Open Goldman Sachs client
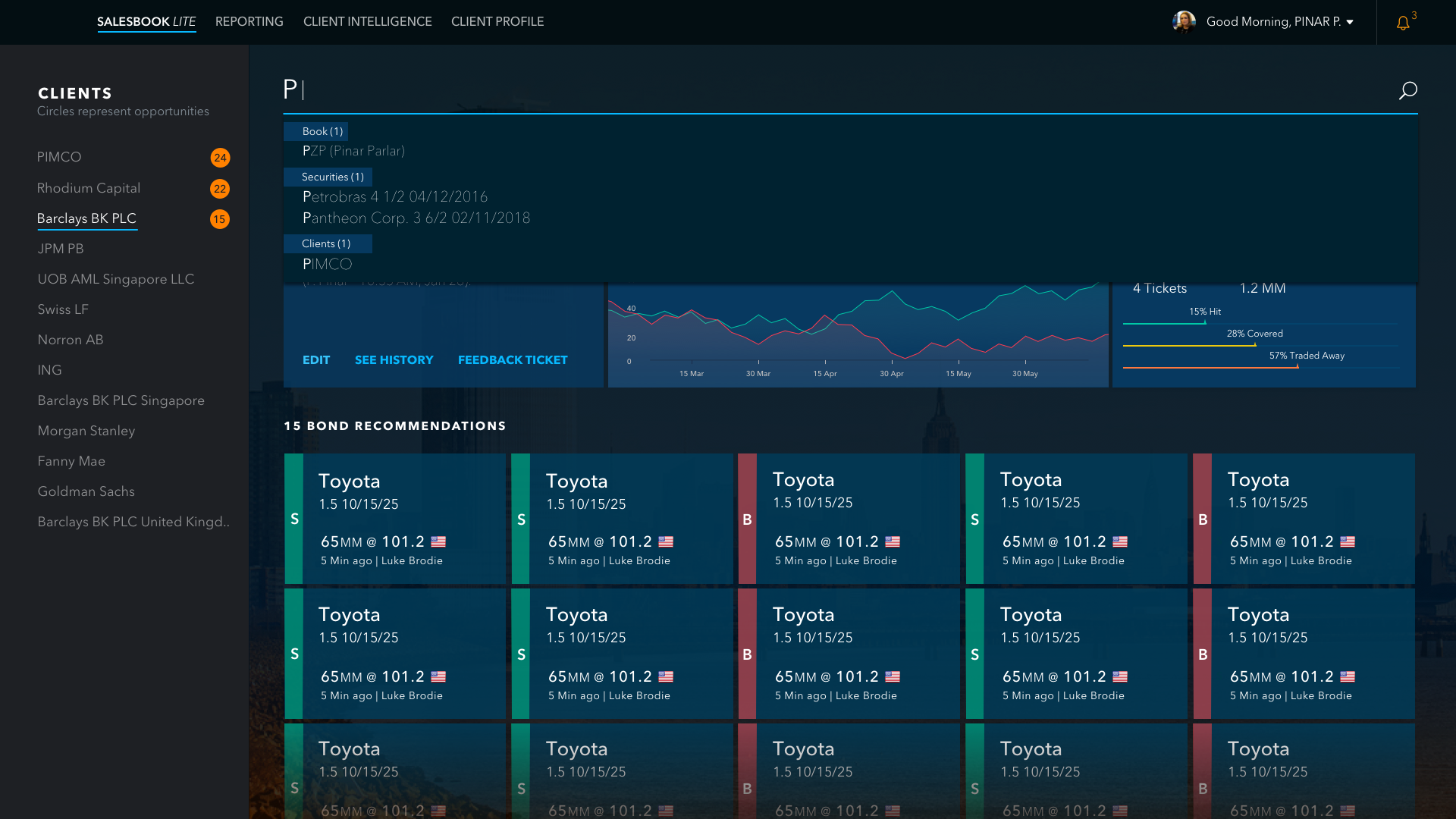 [x=86, y=491]
